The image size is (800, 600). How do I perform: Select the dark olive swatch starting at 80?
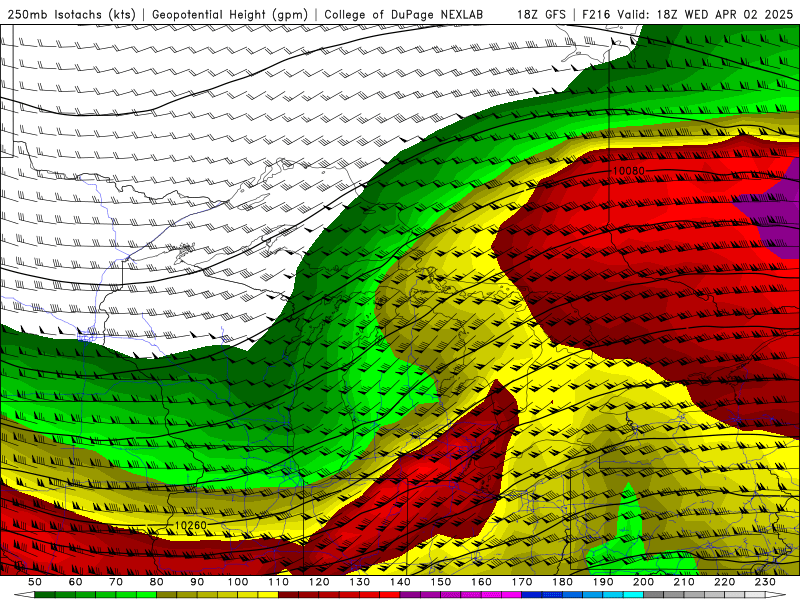tap(167, 595)
